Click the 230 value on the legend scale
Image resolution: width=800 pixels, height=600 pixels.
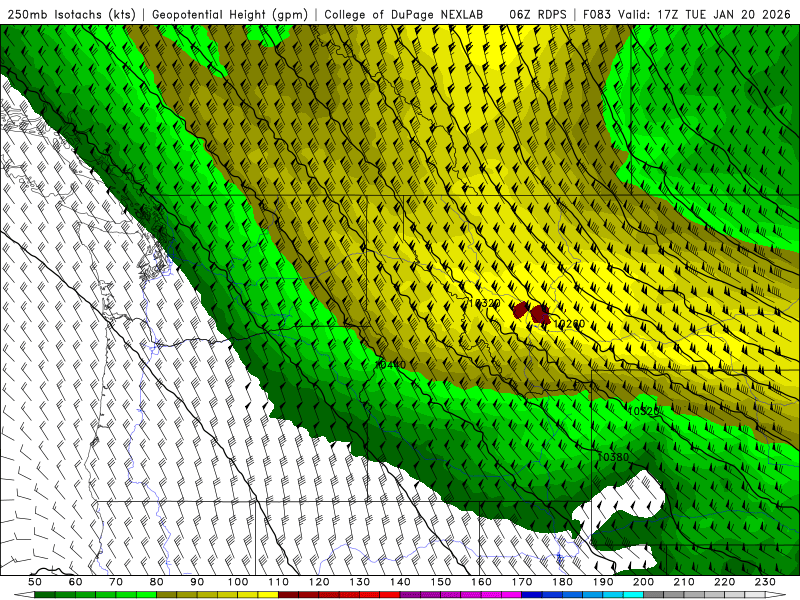[766, 582]
